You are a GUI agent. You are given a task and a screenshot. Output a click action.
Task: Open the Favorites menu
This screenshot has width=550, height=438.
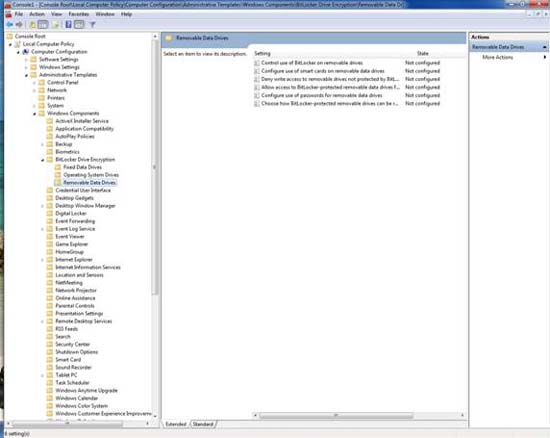click(x=79, y=14)
